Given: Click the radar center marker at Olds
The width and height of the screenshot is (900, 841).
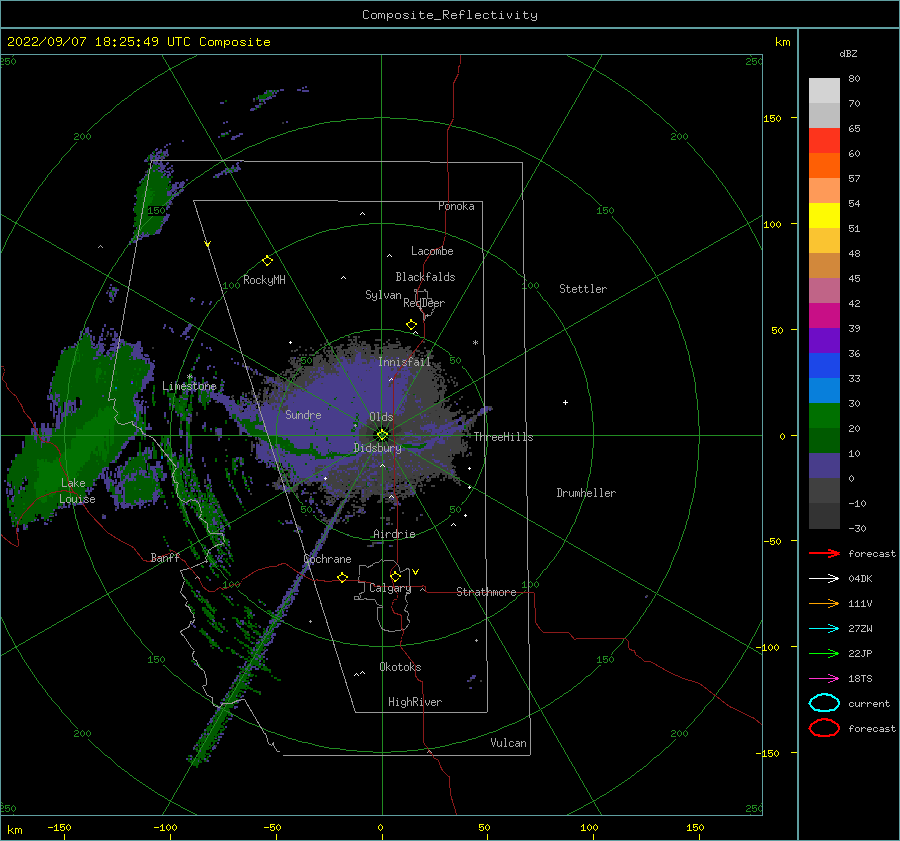Looking at the screenshot, I should click(x=382, y=435).
